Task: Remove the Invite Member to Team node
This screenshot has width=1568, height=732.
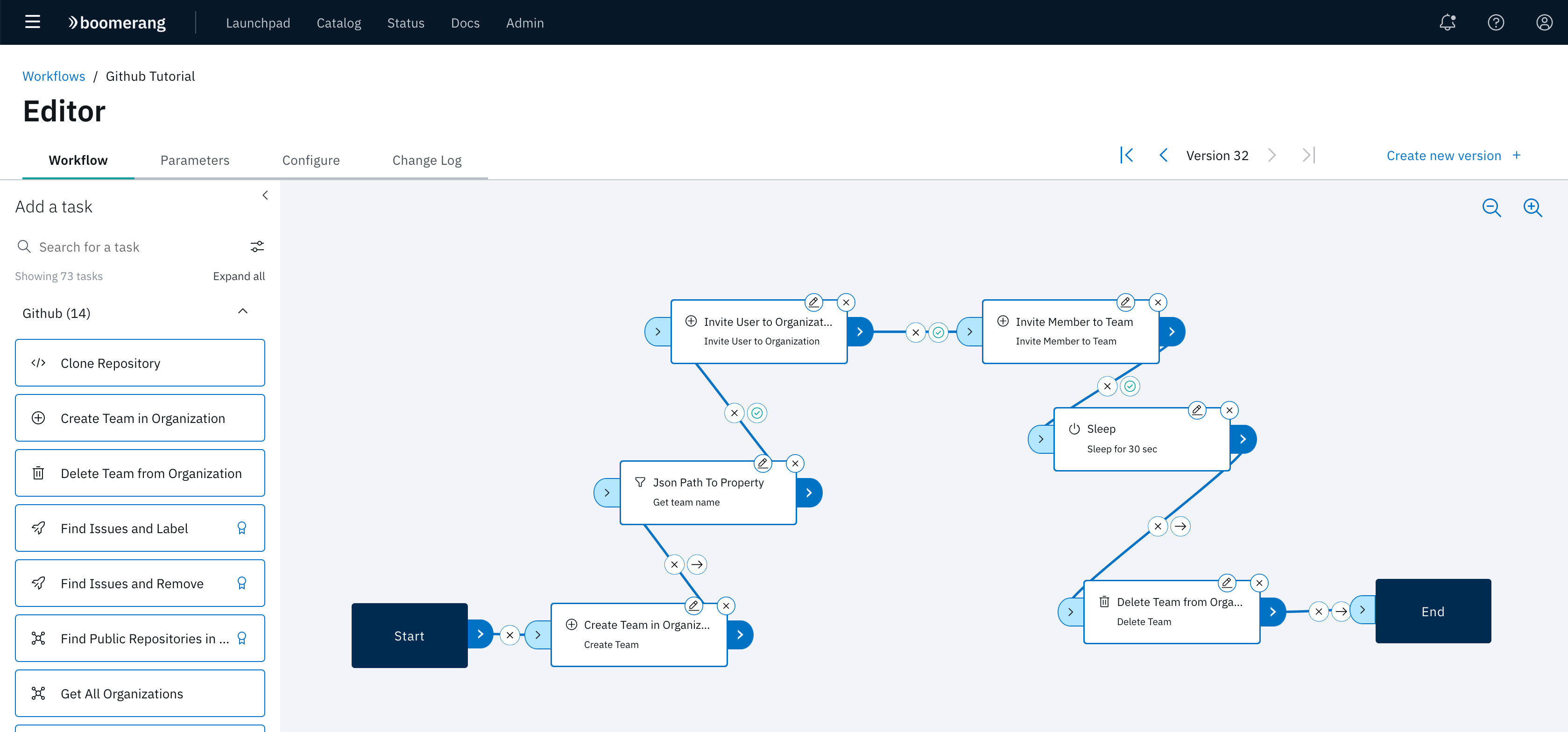Action: (1158, 302)
